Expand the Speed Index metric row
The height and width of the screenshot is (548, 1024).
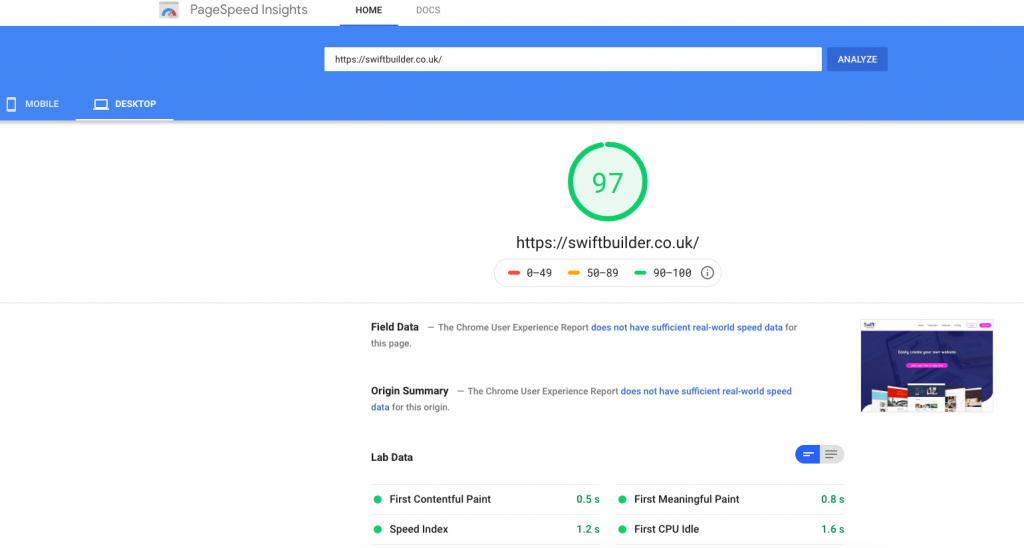click(x=419, y=529)
